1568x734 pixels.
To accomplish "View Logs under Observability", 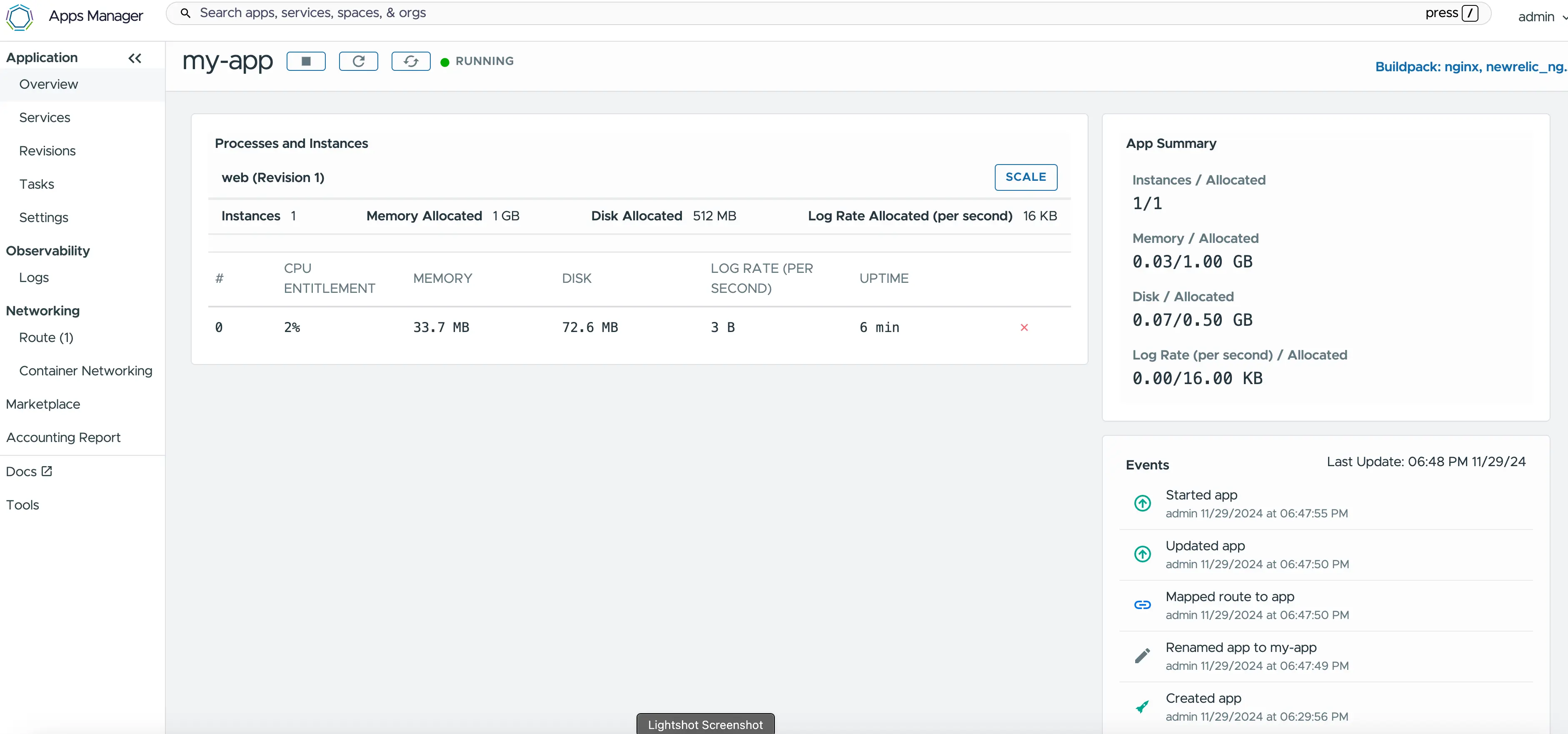I will pos(34,277).
